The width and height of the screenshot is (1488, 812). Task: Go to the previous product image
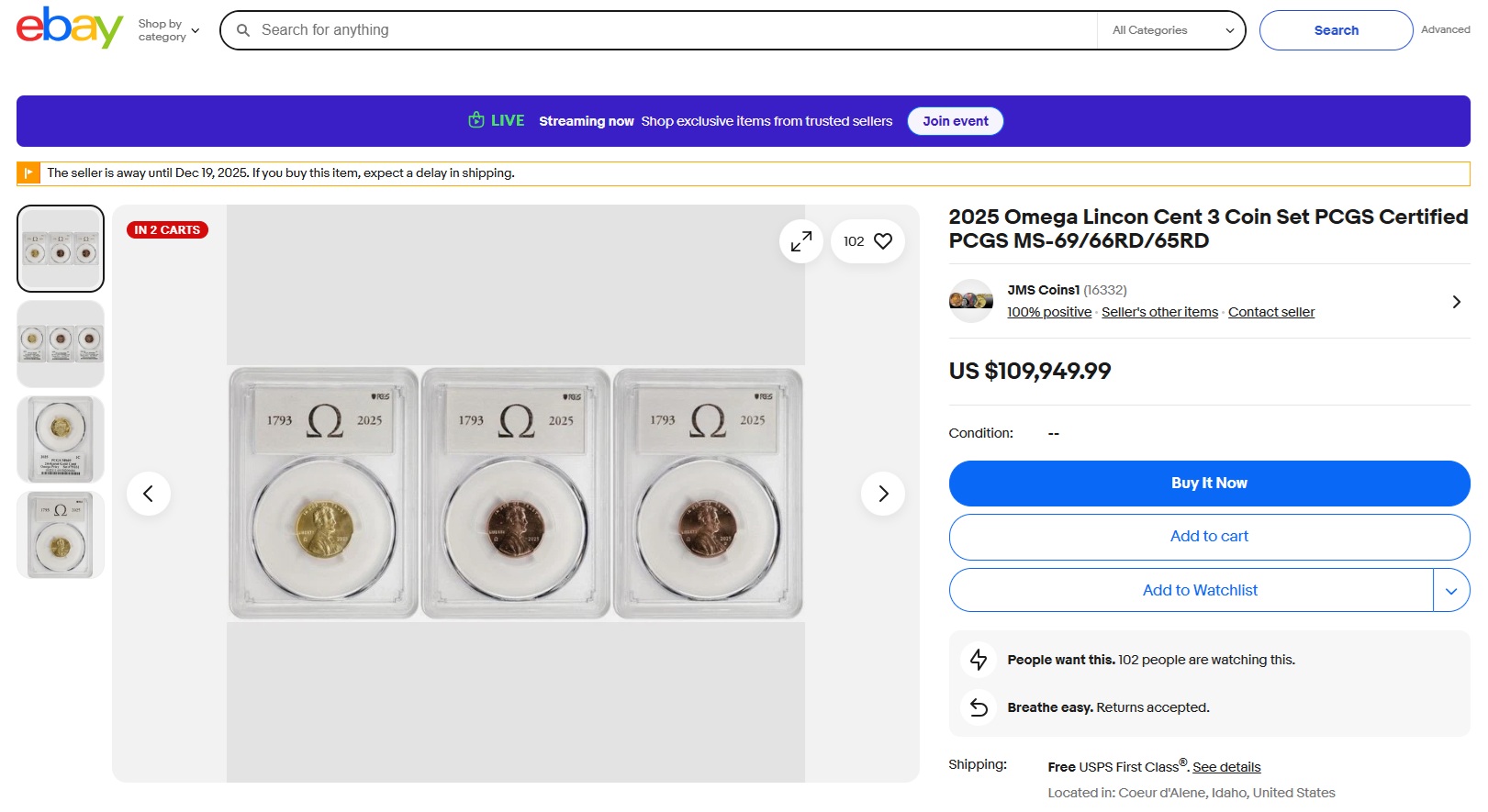148,494
